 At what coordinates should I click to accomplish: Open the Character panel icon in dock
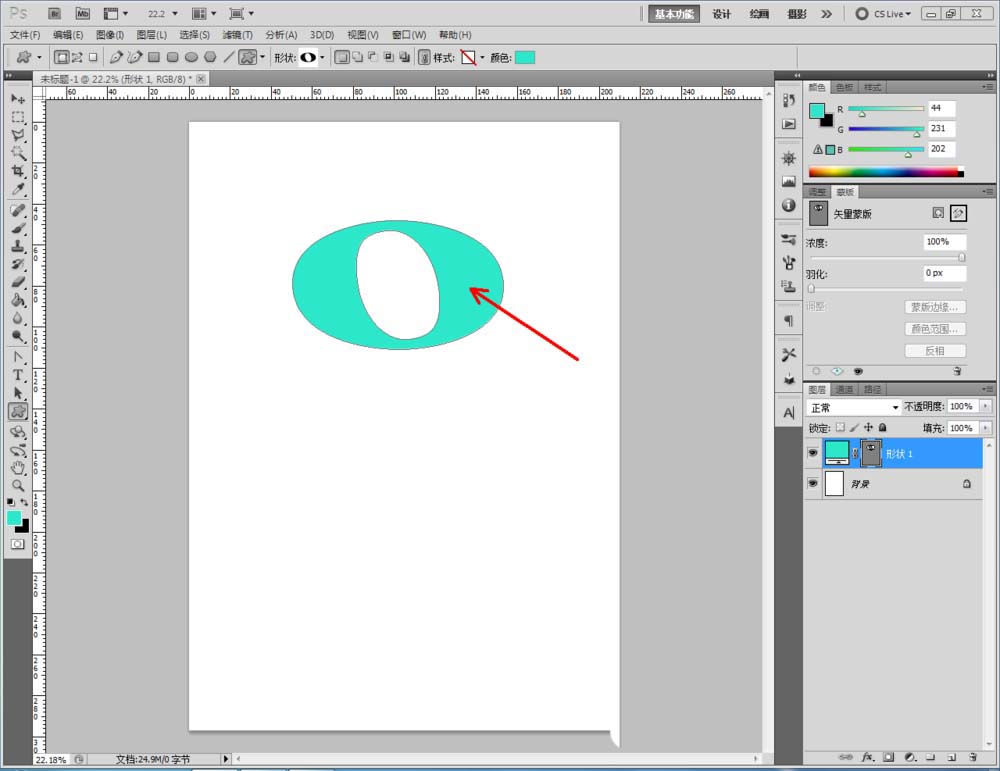click(789, 413)
